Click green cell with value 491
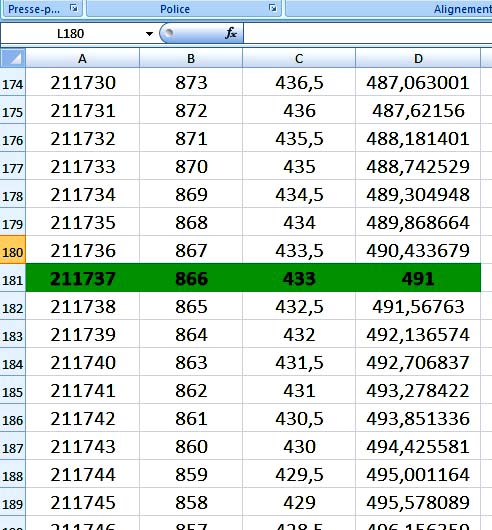Screen dimensions: 492x530 (418, 278)
